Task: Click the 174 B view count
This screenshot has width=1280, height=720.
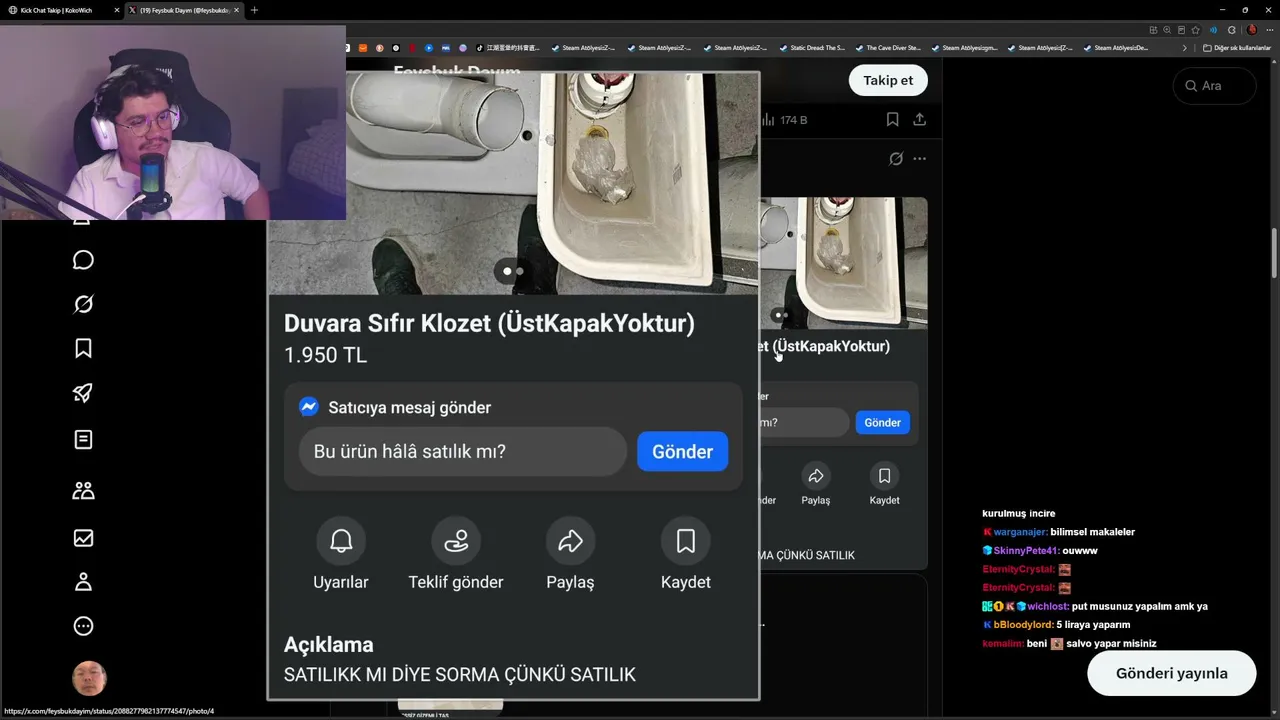Action: point(784,120)
